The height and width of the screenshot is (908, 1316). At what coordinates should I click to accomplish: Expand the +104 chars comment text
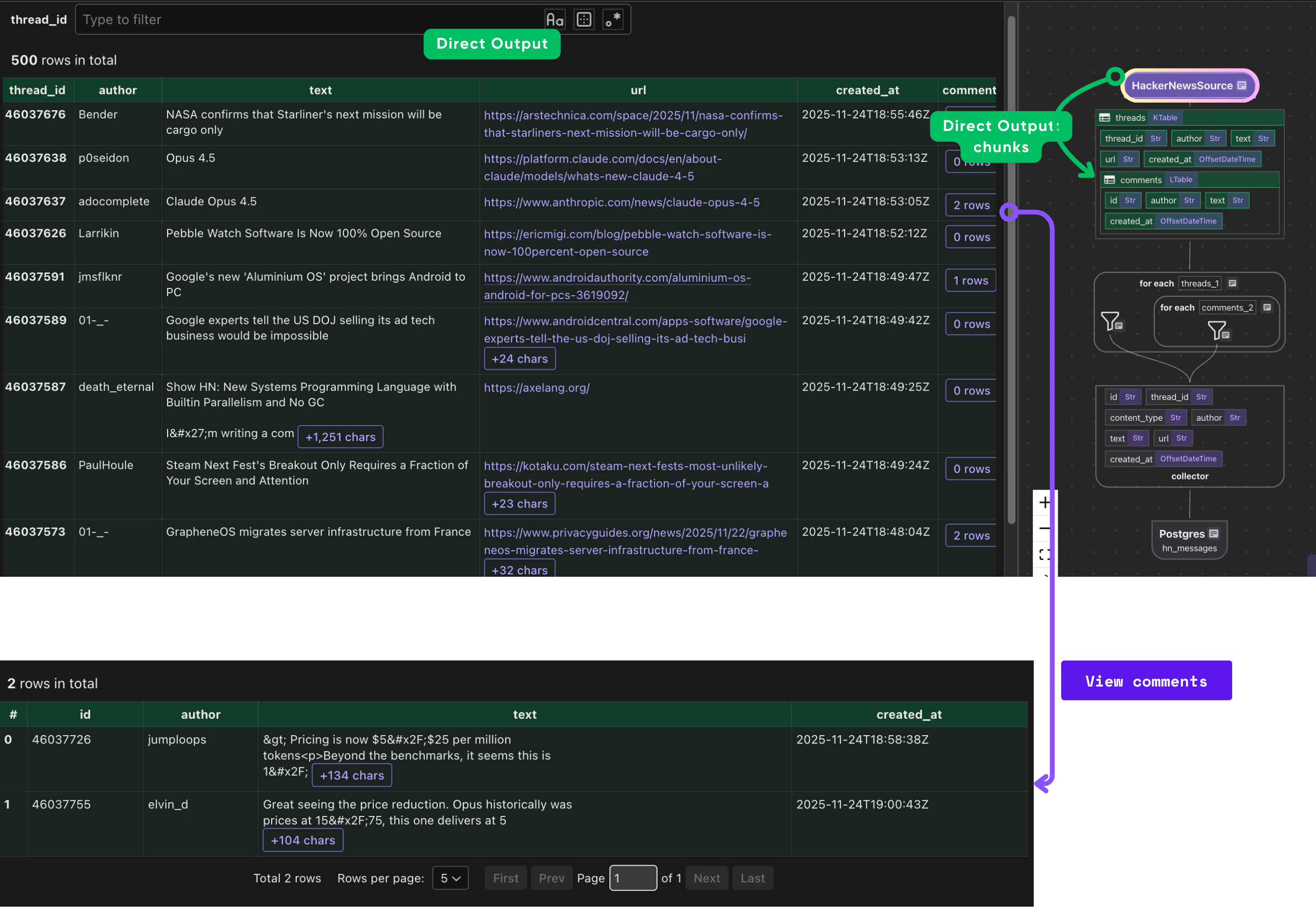tap(303, 840)
